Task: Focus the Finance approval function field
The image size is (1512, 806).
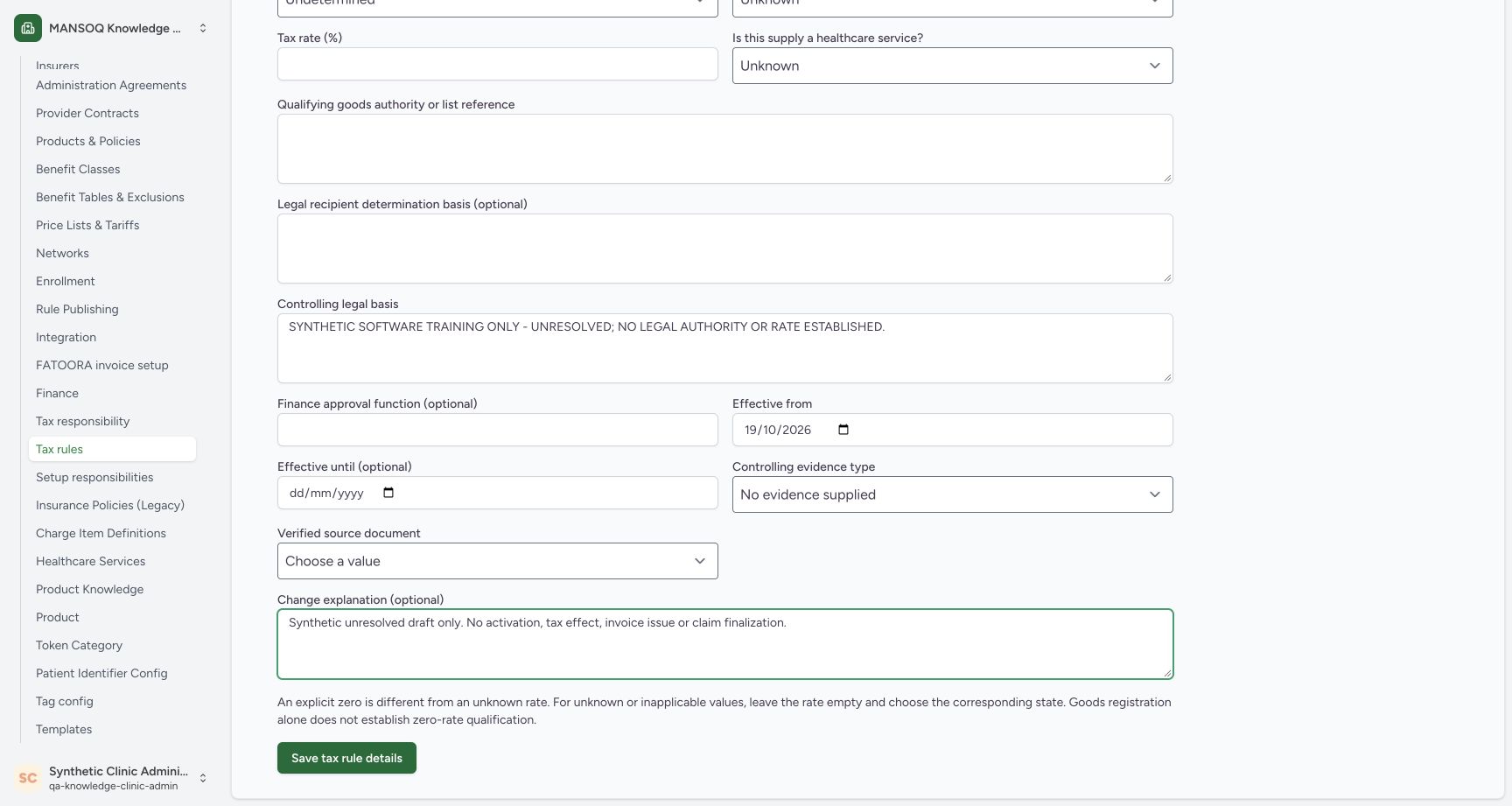Action: click(x=497, y=430)
